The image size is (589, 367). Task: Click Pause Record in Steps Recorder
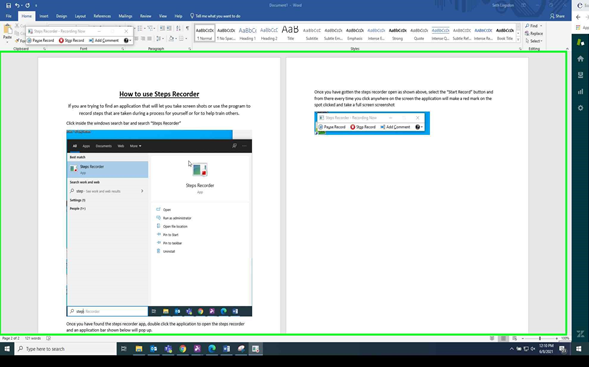point(41,40)
